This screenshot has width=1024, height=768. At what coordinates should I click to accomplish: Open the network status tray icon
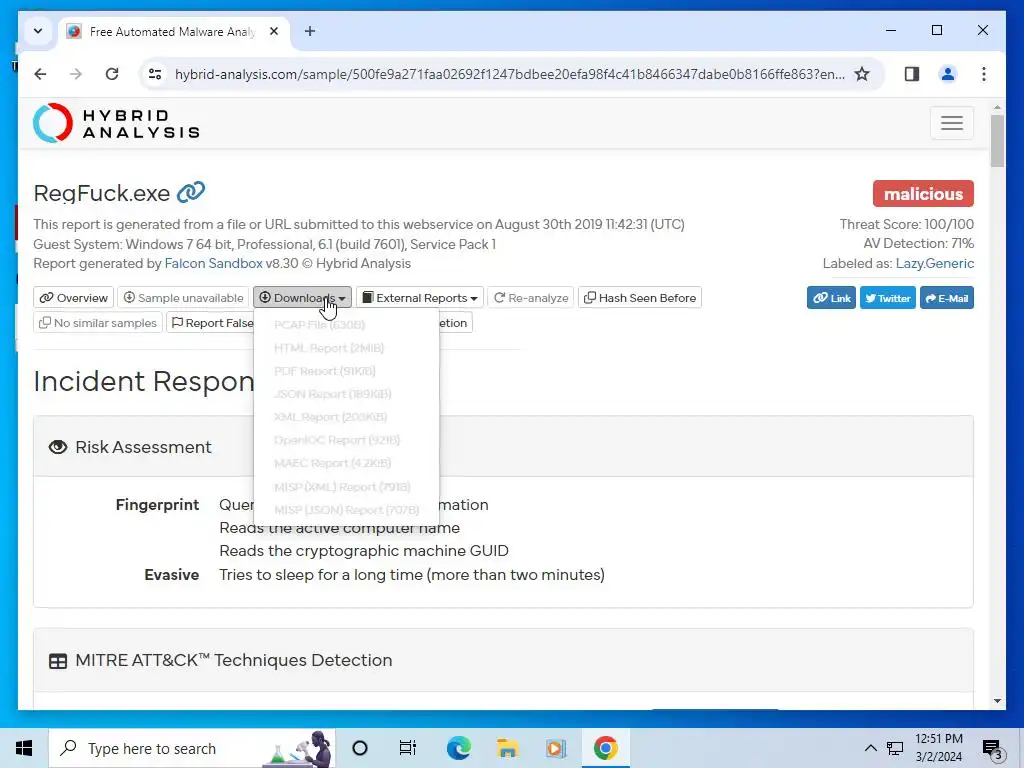click(895, 748)
